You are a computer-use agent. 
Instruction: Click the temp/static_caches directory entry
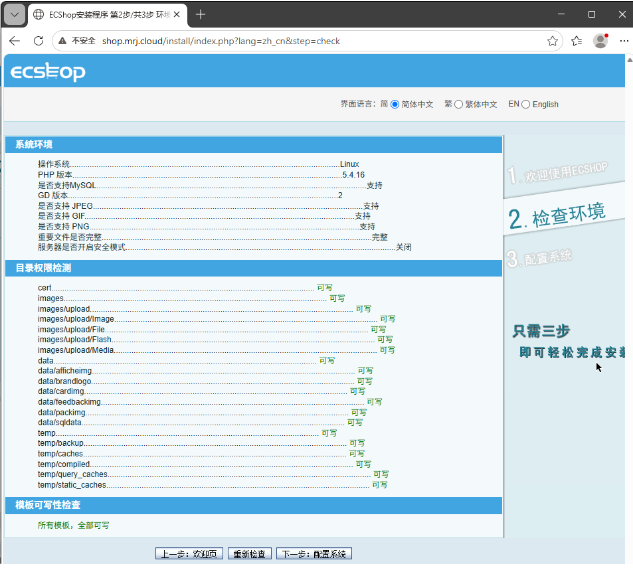click(x=72, y=485)
